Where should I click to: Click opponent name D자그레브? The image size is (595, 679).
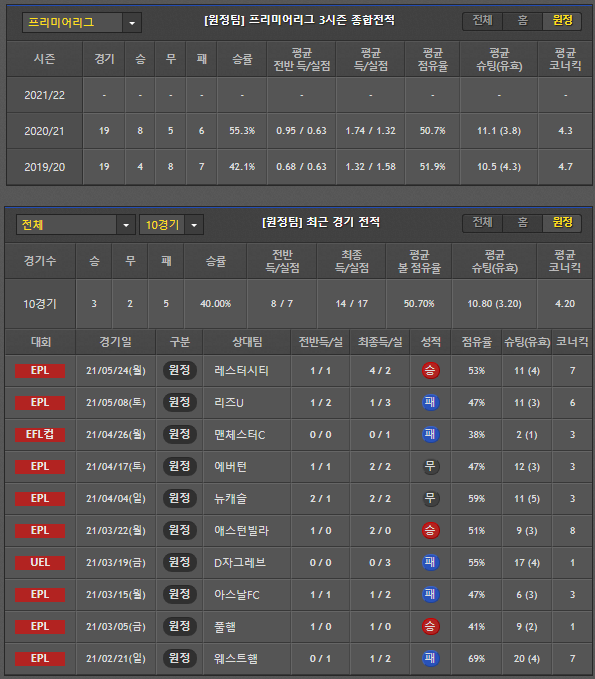240,563
